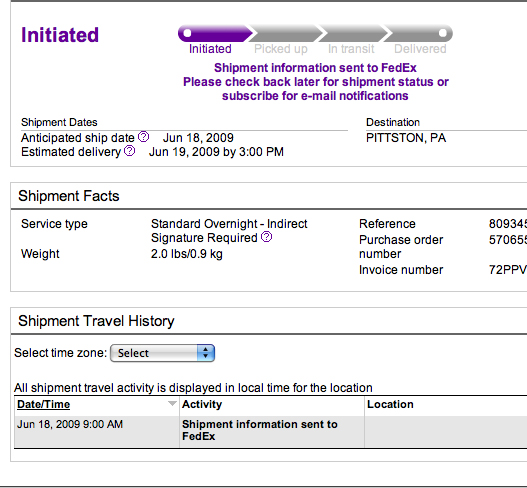Select the Jun 18, 2009 9:00 AM history row
This screenshot has width=527, height=488.
271,432
